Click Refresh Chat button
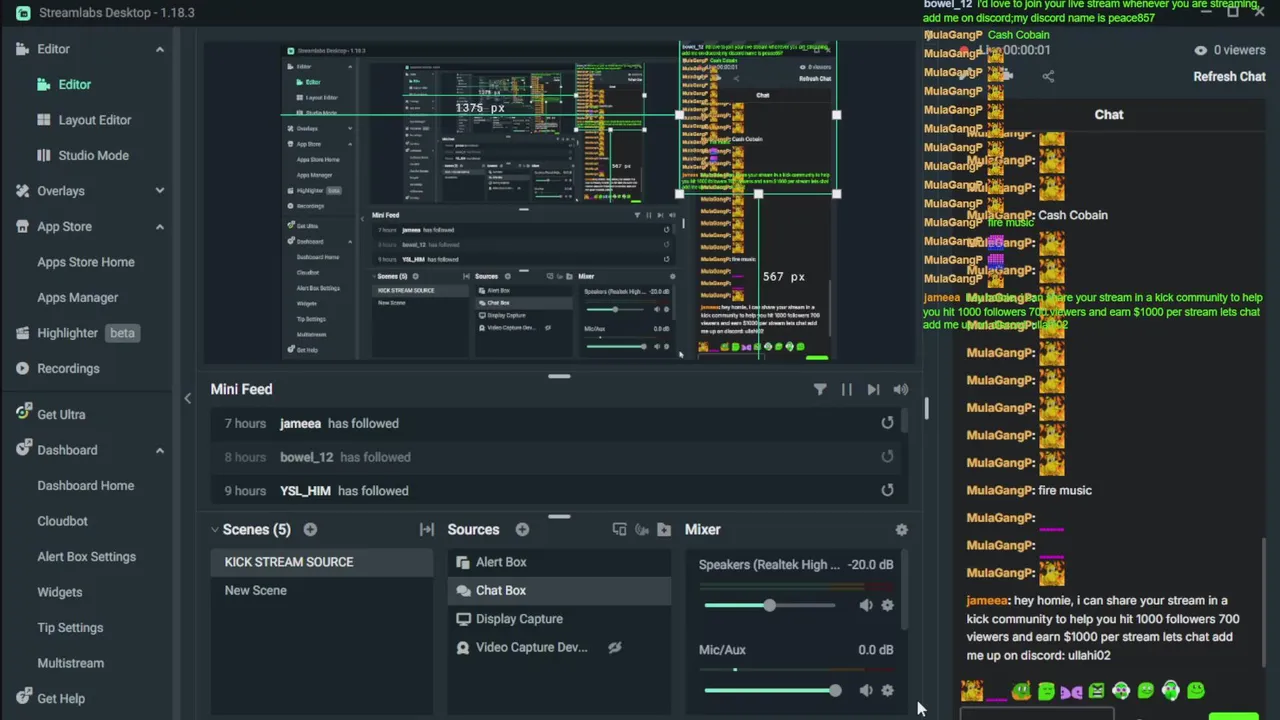Image resolution: width=1280 pixels, height=720 pixels. [x=1229, y=76]
